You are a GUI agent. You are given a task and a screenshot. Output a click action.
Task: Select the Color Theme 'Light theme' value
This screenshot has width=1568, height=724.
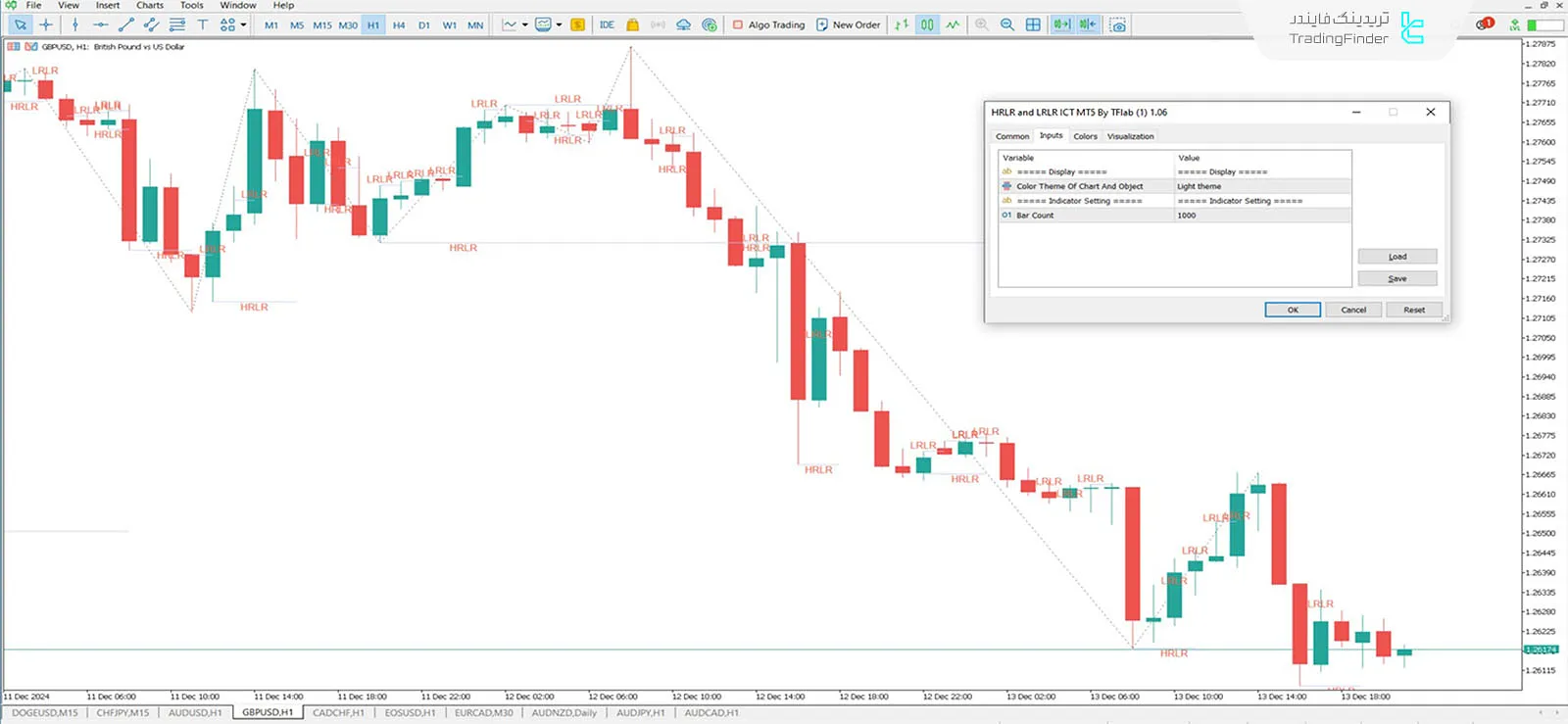click(x=1262, y=186)
